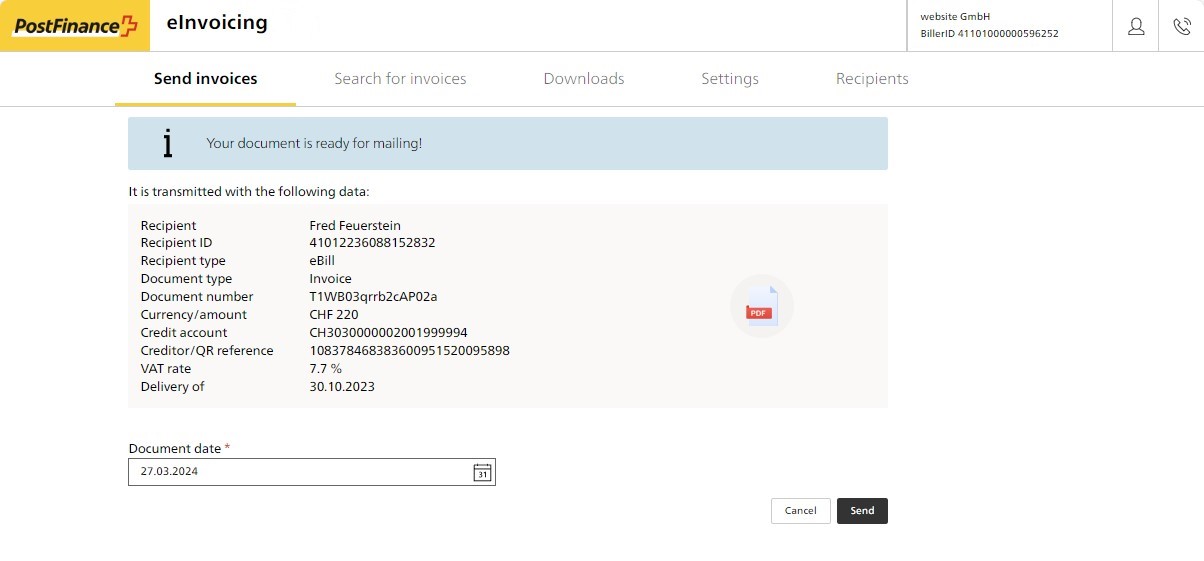Switch to Send invoices tab

(206, 79)
